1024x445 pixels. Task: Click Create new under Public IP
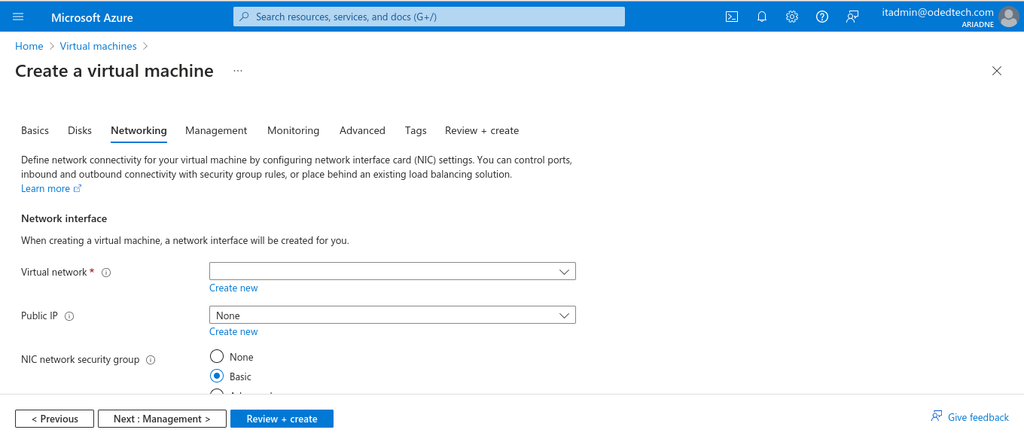233,332
